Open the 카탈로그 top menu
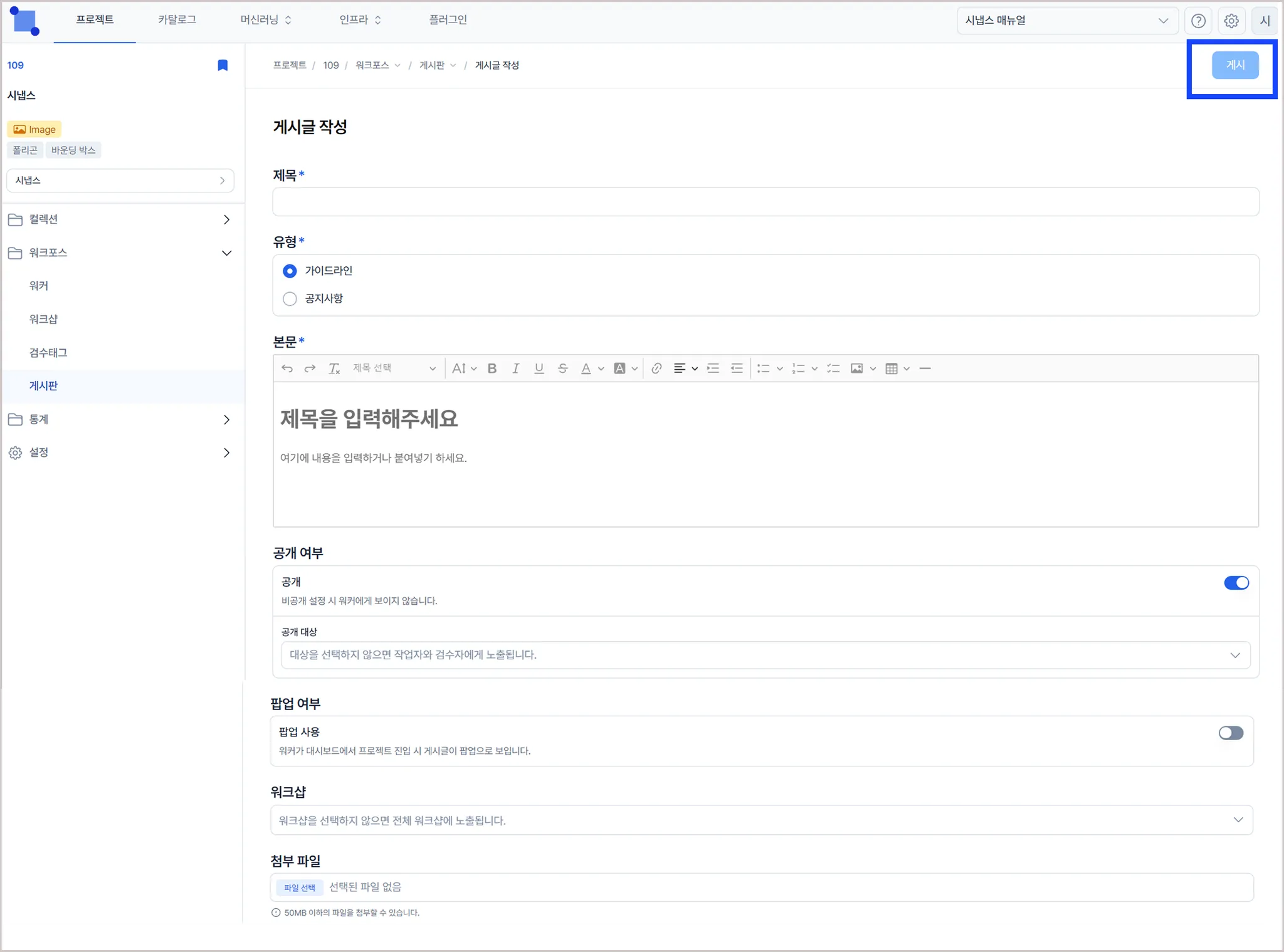 (177, 20)
